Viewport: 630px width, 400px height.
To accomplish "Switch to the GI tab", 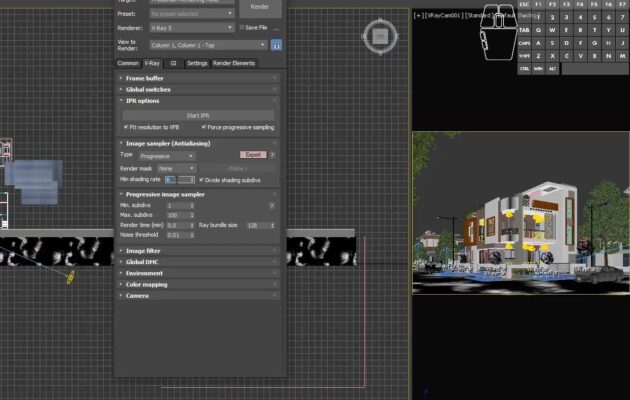I will click(x=173, y=63).
